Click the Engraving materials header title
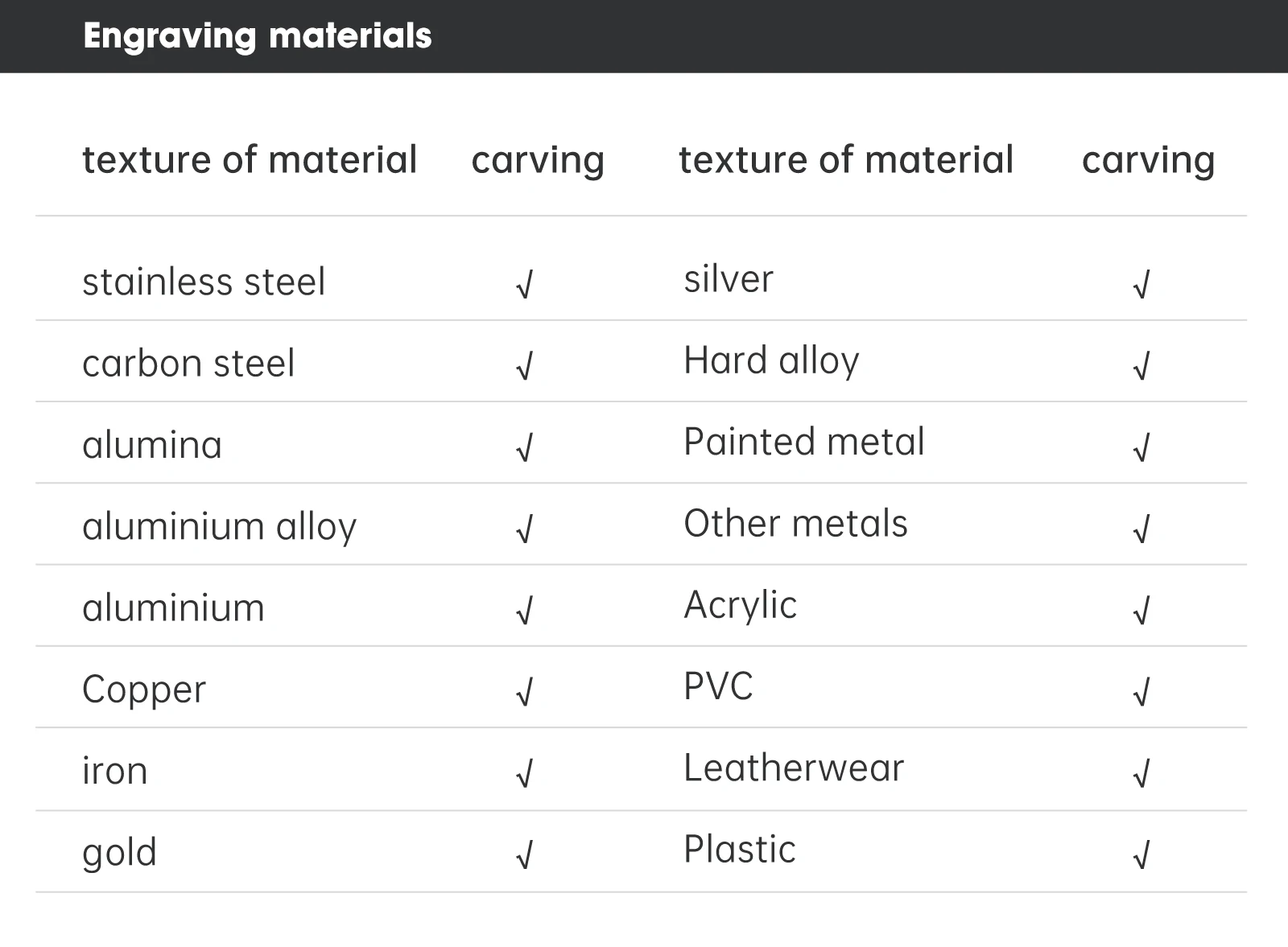Viewport: 1288px width, 947px height. pyautogui.click(x=257, y=36)
